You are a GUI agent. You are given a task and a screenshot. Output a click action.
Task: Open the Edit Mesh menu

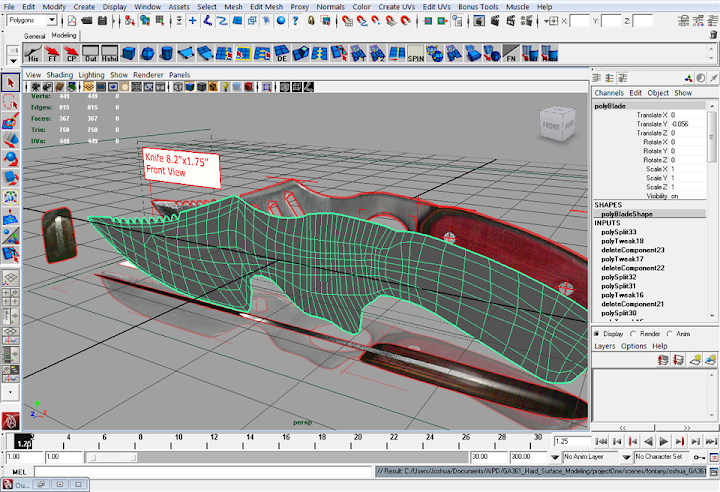click(266, 6)
